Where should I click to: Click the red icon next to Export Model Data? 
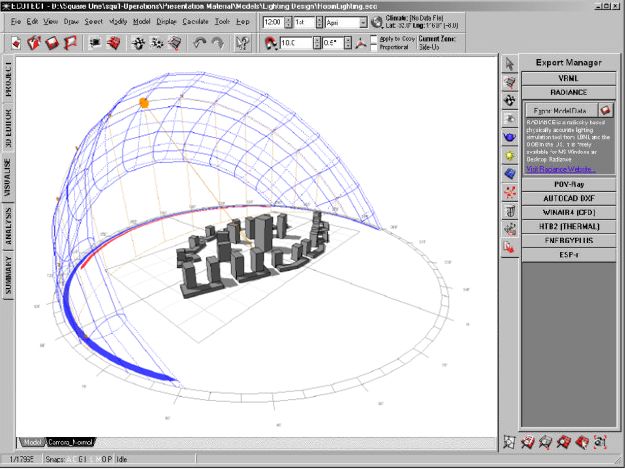[x=605, y=110]
